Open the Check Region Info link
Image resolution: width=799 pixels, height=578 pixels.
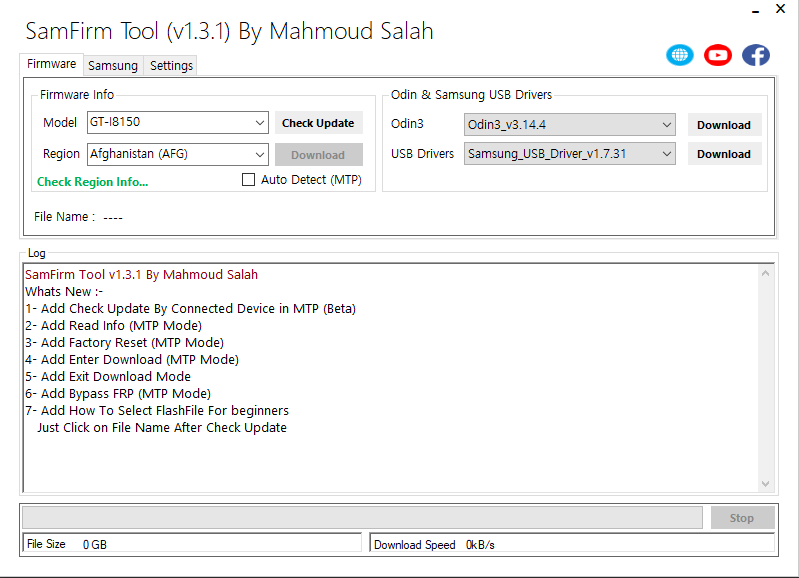pyautogui.click(x=92, y=182)
